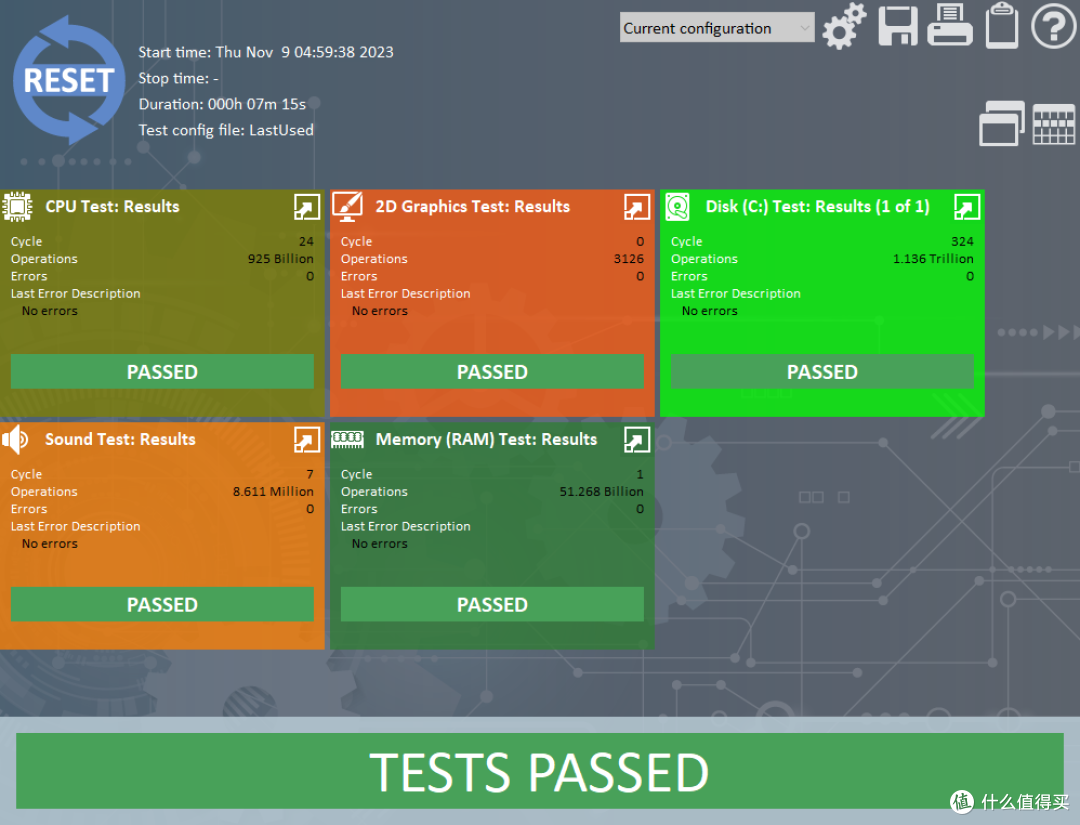Click the CPU chip icon
Image resolution: width=1080 pixels, height=825 pixels.
[17, 207]
